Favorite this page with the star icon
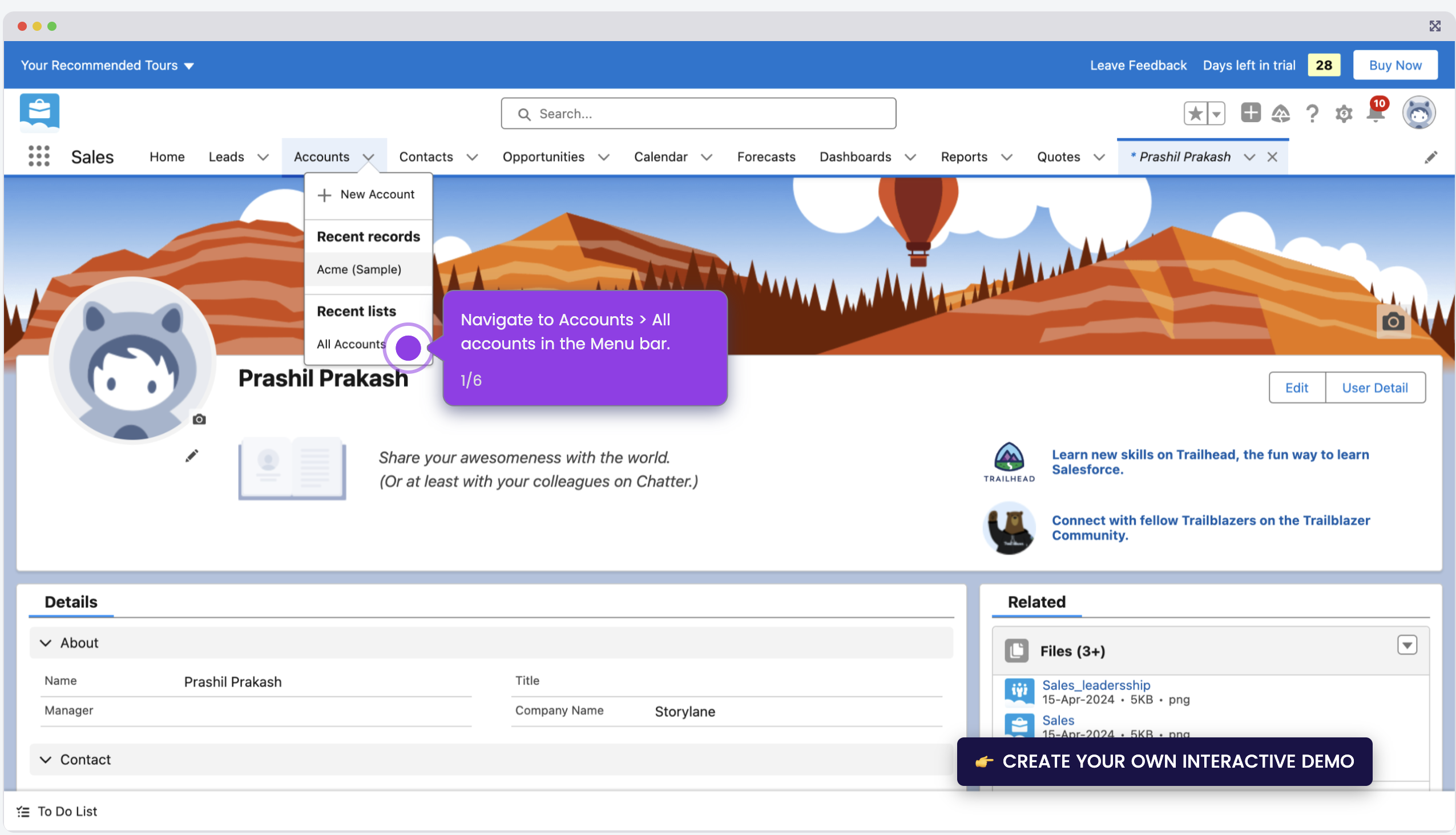Screen dimensions: 1456x835 pos(1195,113)
